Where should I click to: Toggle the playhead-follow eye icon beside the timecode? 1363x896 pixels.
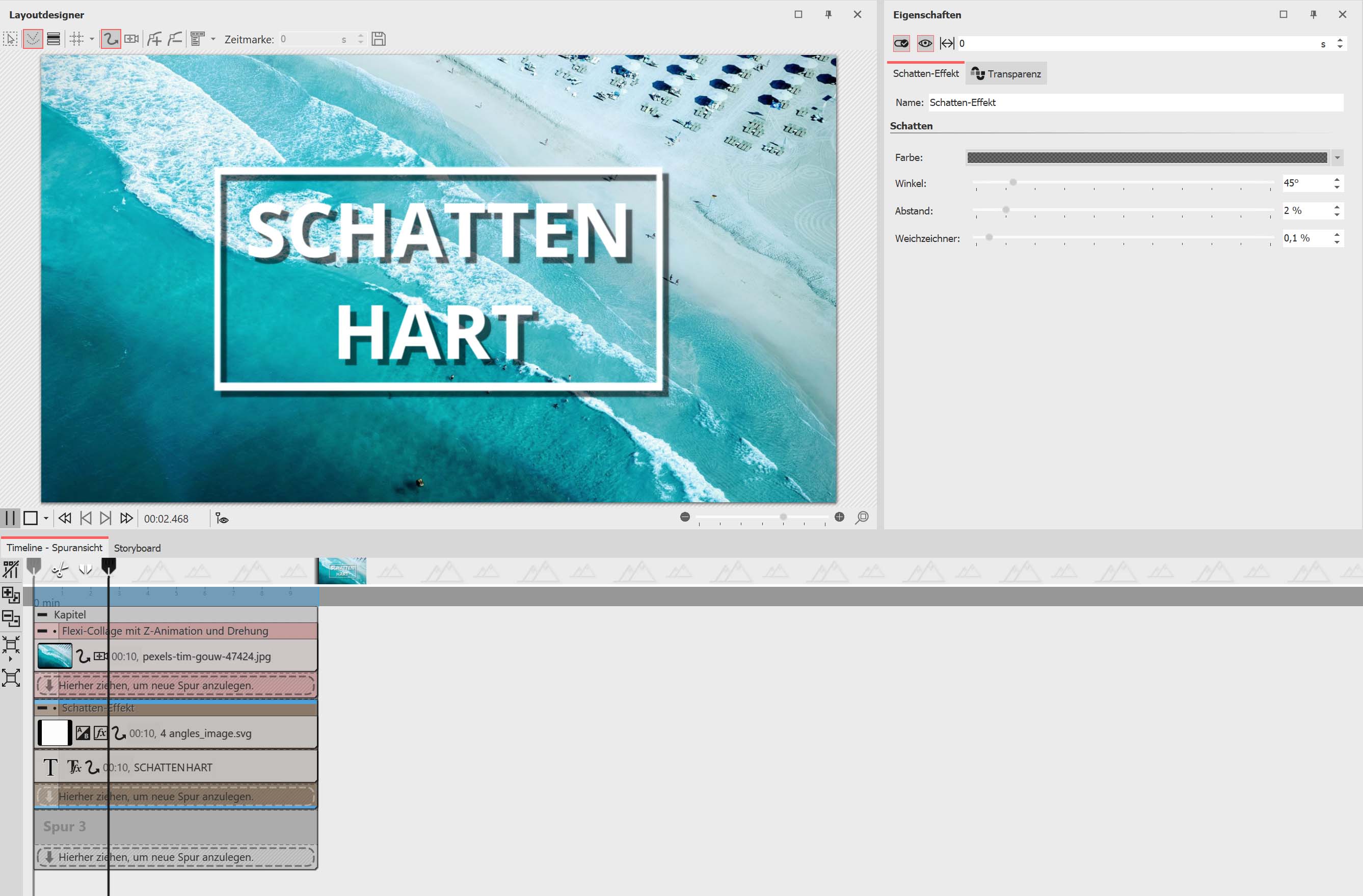coord(222,519)
